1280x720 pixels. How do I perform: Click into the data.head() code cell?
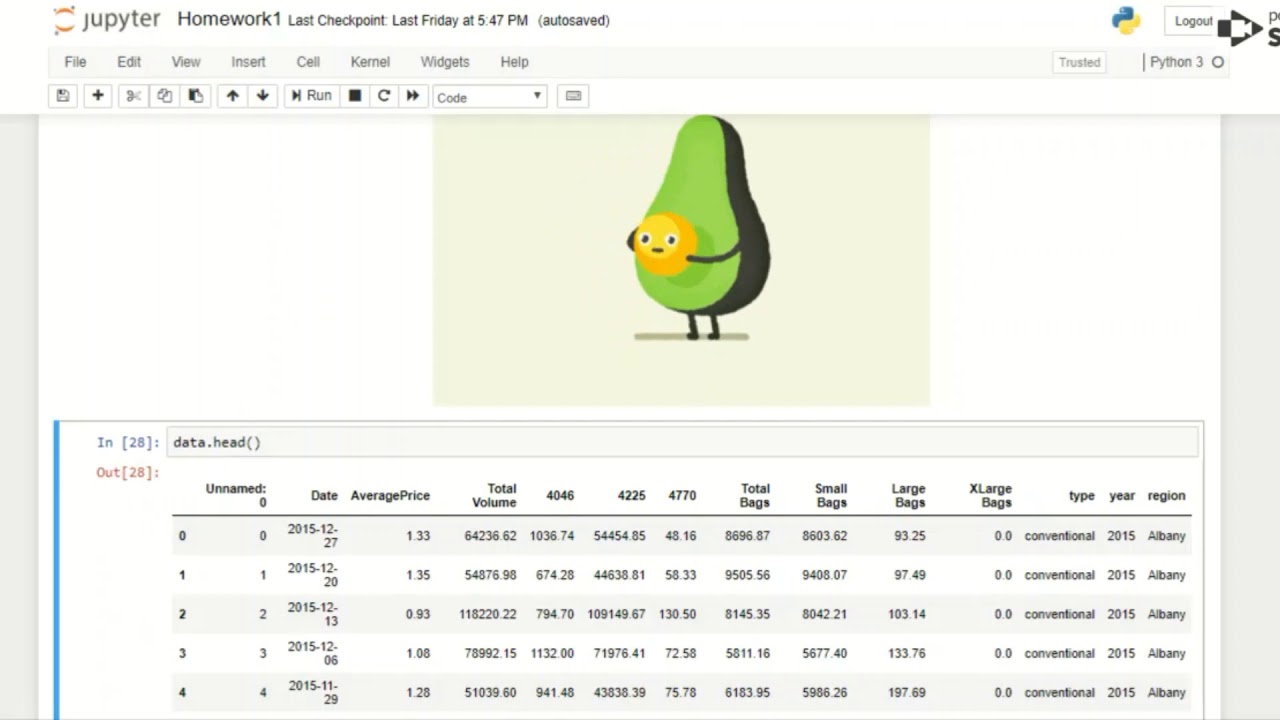(682, 442)
